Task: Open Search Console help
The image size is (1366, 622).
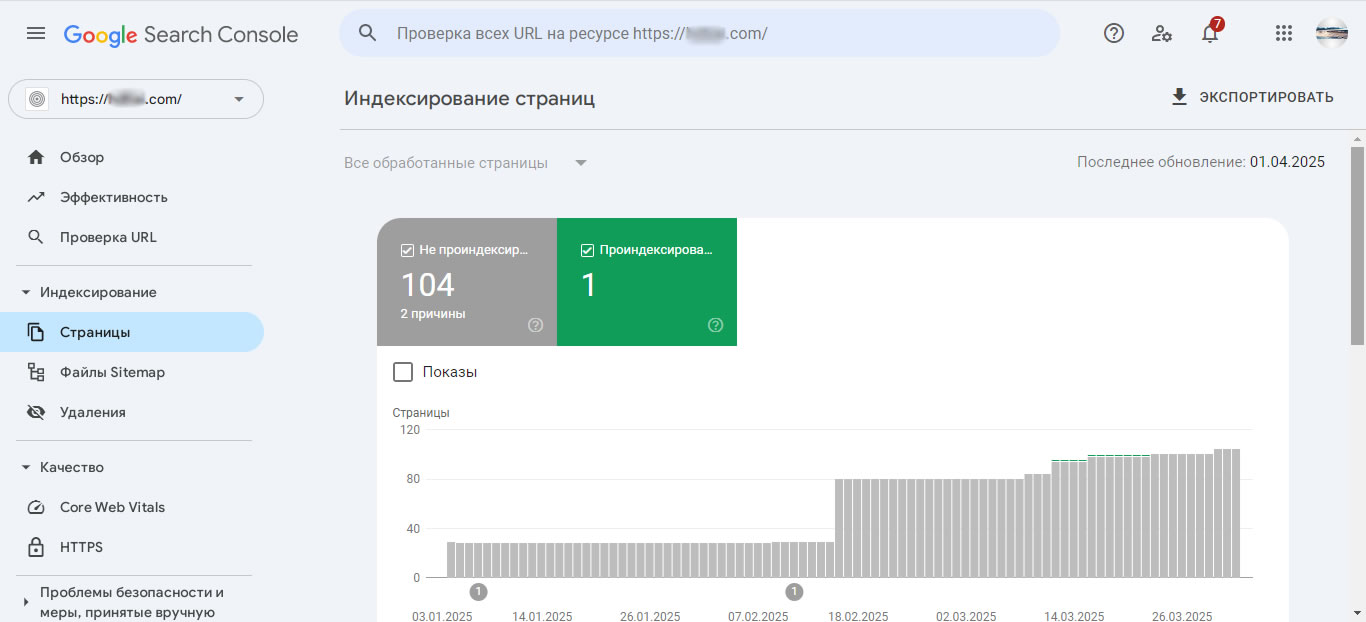Action: click(1113, 32)
